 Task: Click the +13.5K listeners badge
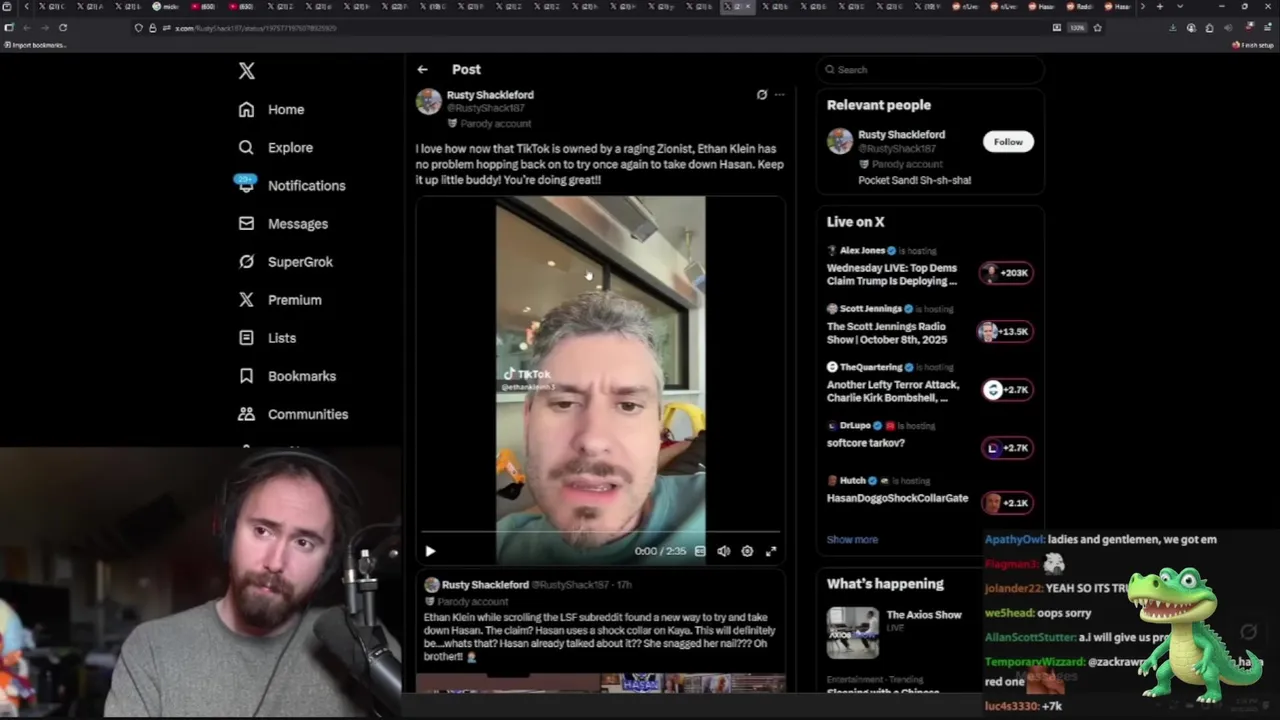pos(1006,332)
